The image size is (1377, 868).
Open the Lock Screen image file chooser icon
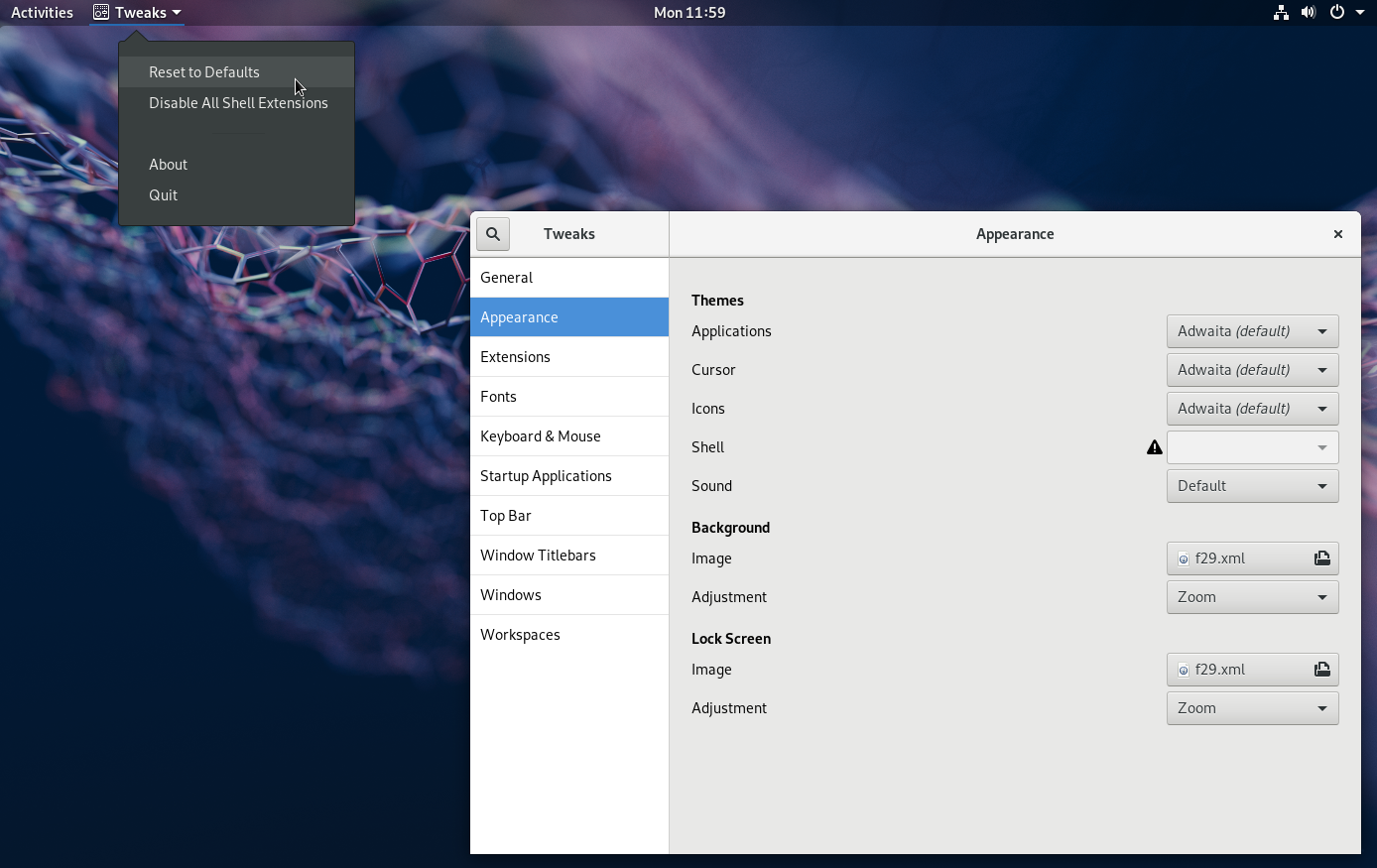point(1321,669)
